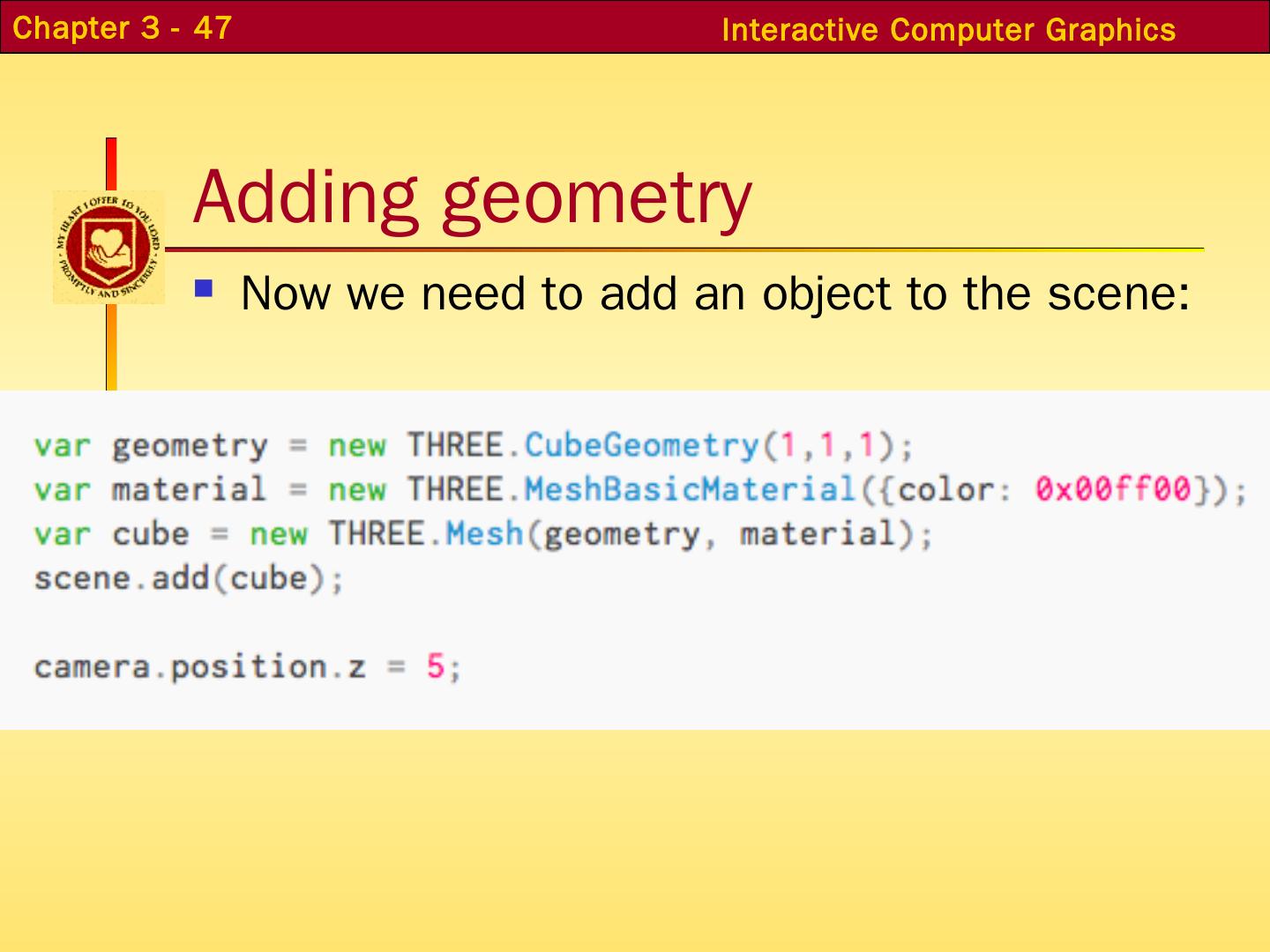Click the 'material' variable in second code line
This screenshot has height=952, width=1270.
click(x=189, y=488)
